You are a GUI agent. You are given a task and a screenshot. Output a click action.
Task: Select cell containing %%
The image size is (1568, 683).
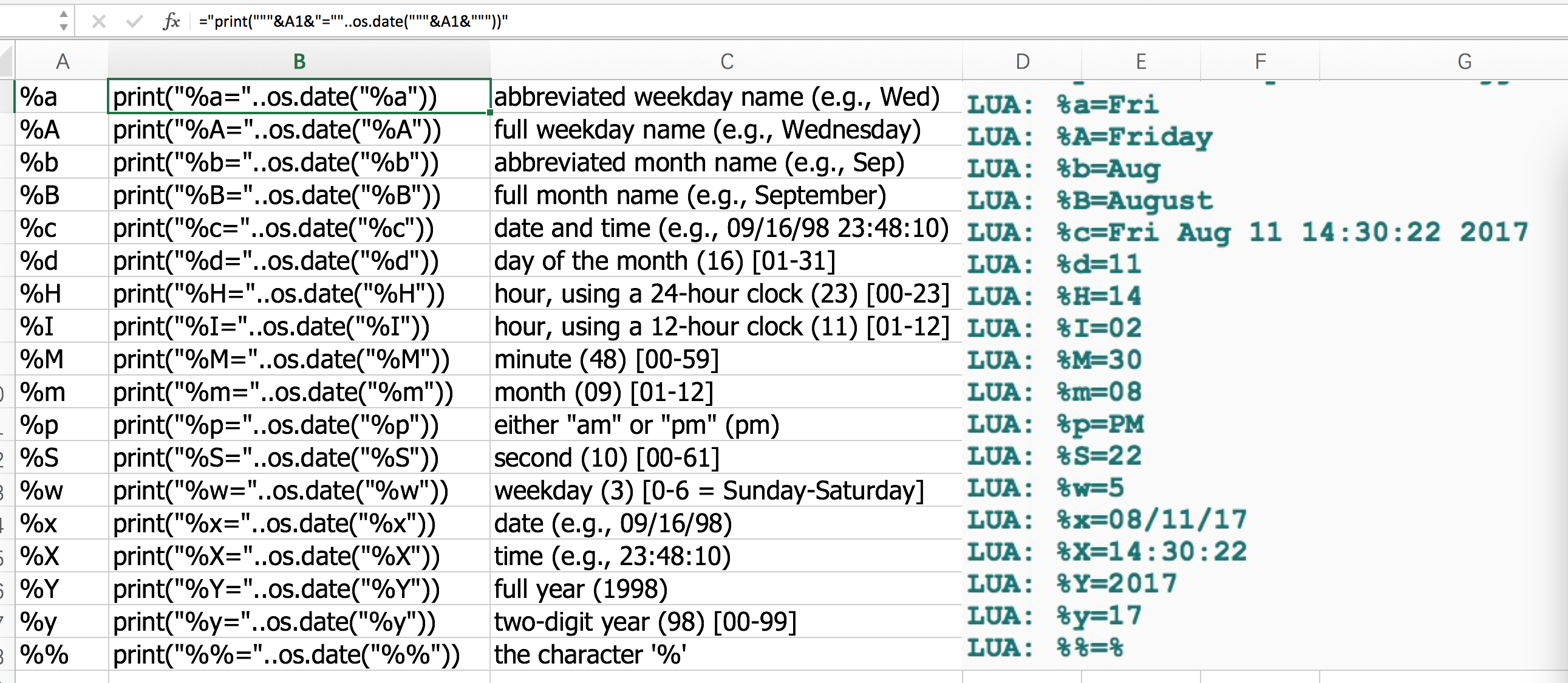pyautogui.click(x=61, y=654)
